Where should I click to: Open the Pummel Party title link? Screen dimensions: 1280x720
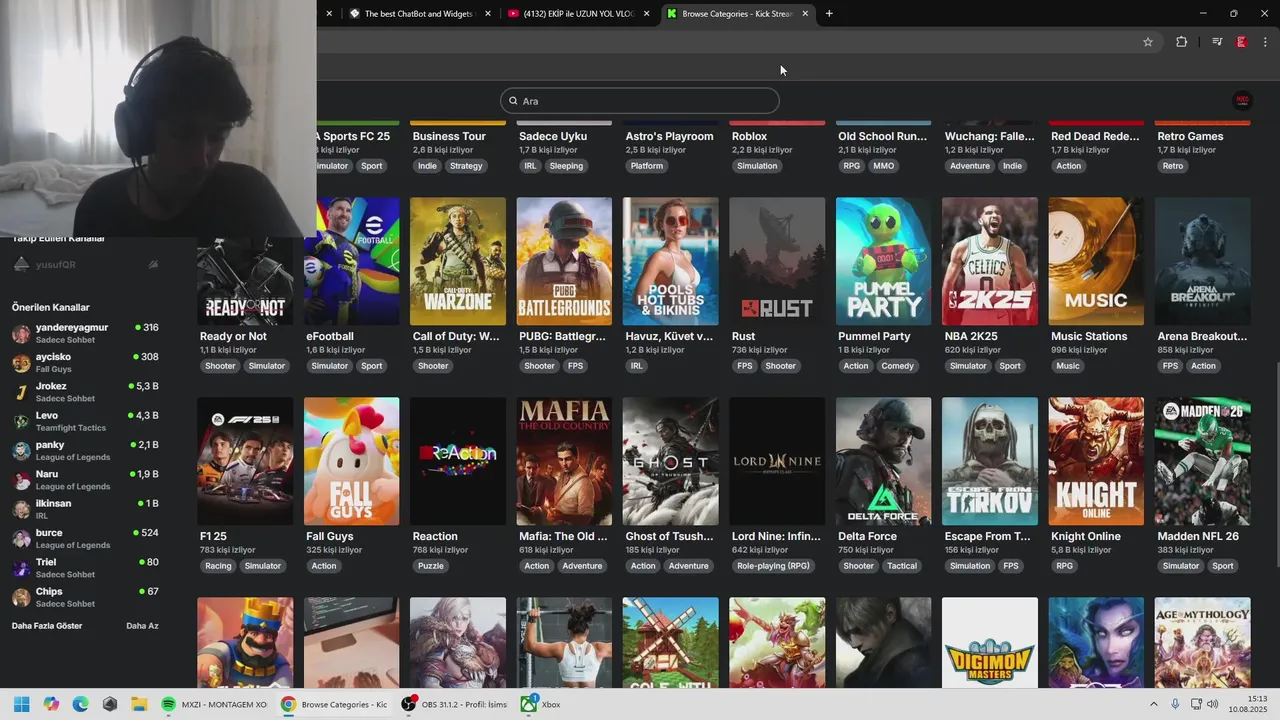point(874,336)
